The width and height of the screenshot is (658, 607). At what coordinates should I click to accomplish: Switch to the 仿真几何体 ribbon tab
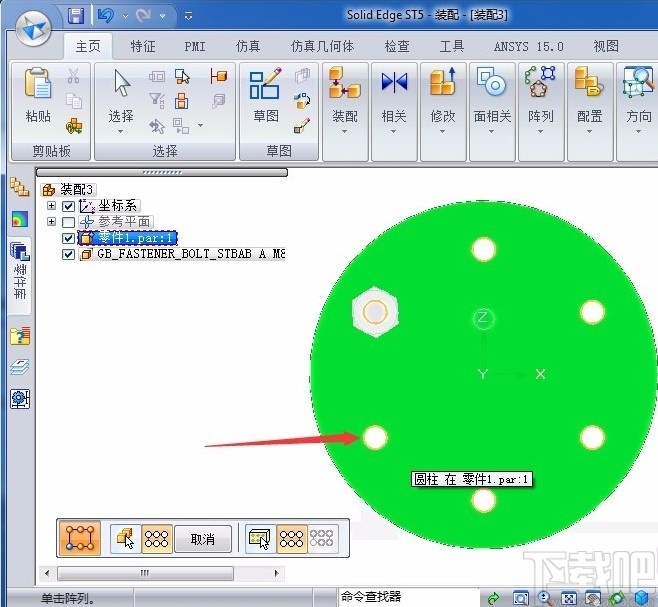(322, 46)
